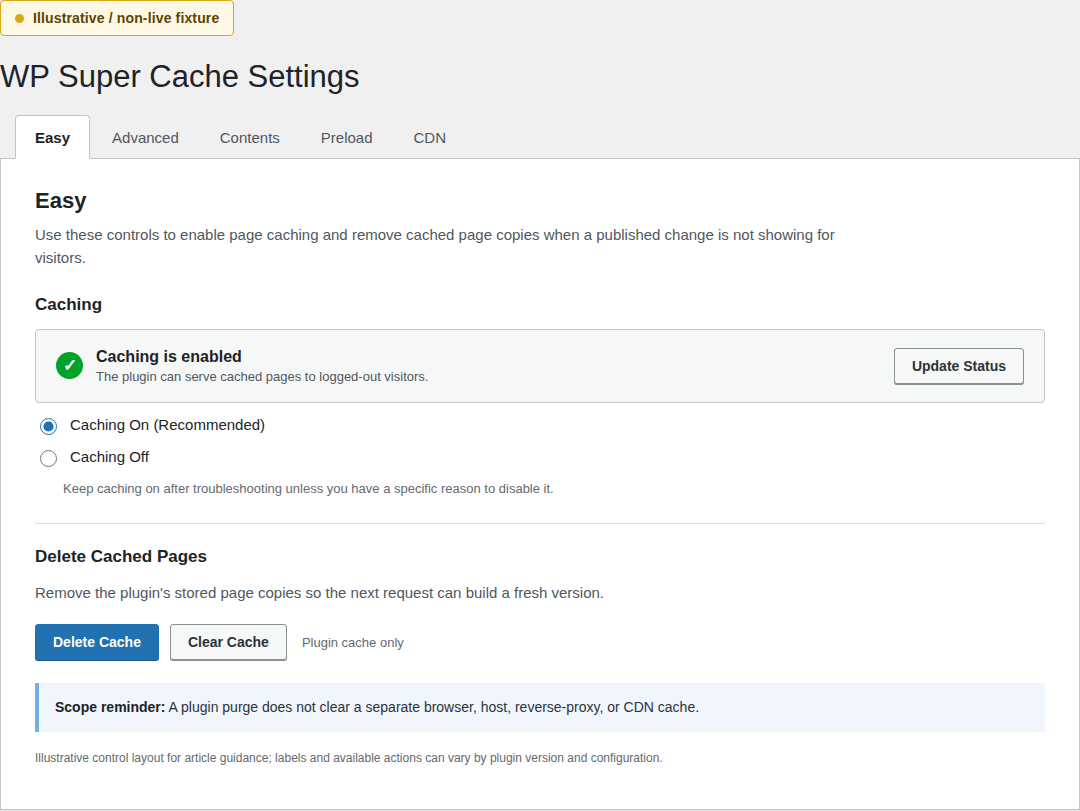Image resolution: width=1080 pixels, height=811 pixels.
Task: Click the 'Keep caching on after troubleshooting' hint
Action: pos(308,489)
